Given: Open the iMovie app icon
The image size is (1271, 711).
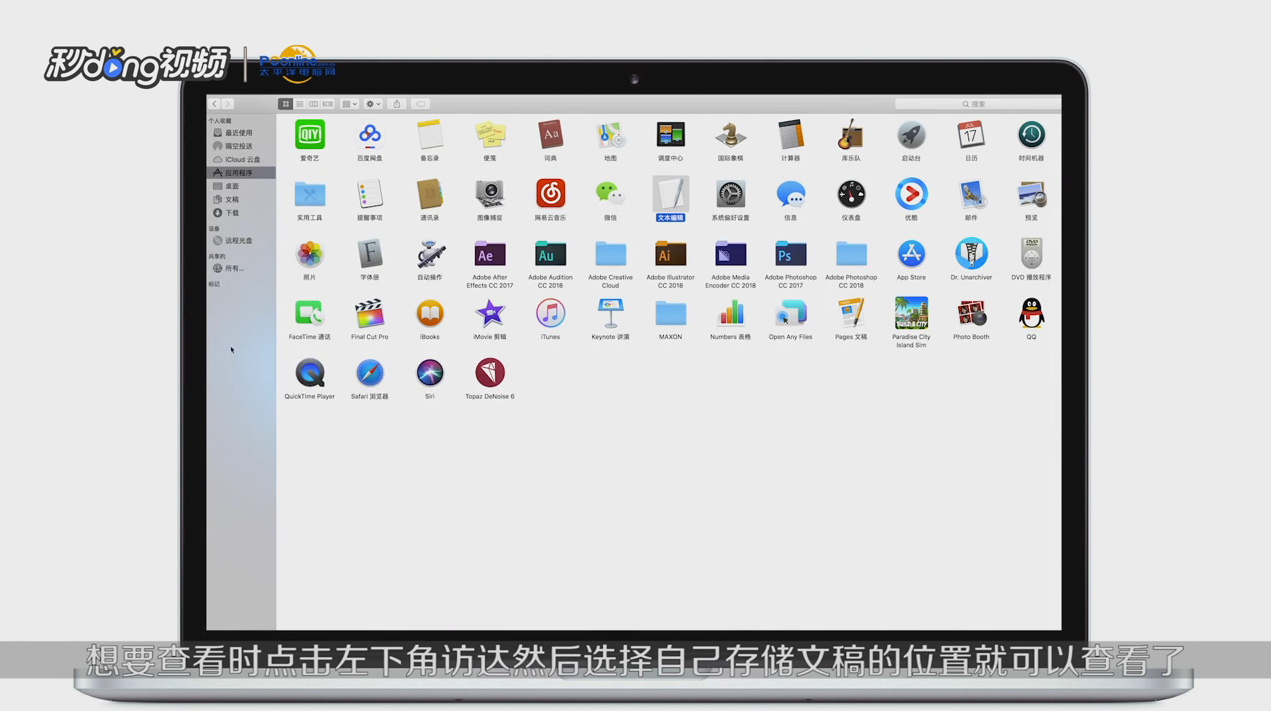Looking at the screenshot, I should coord(490,313).
